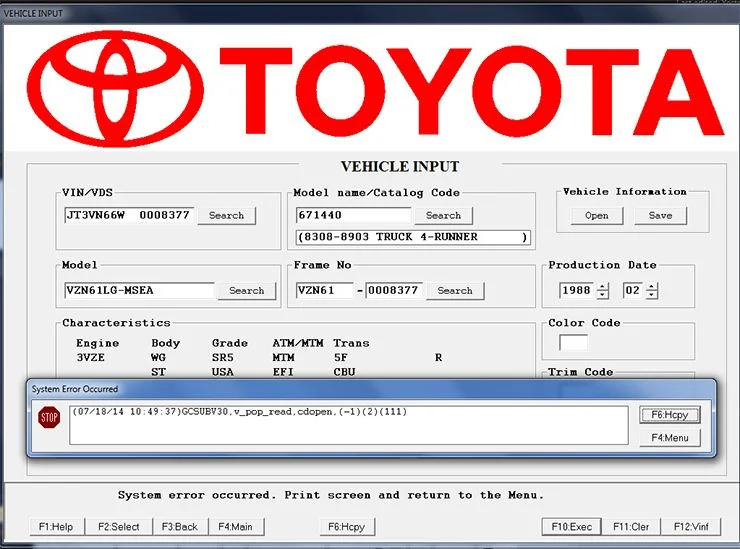Click the production year field 1988
The image size is (740, 549).
(x=577, y=290)
